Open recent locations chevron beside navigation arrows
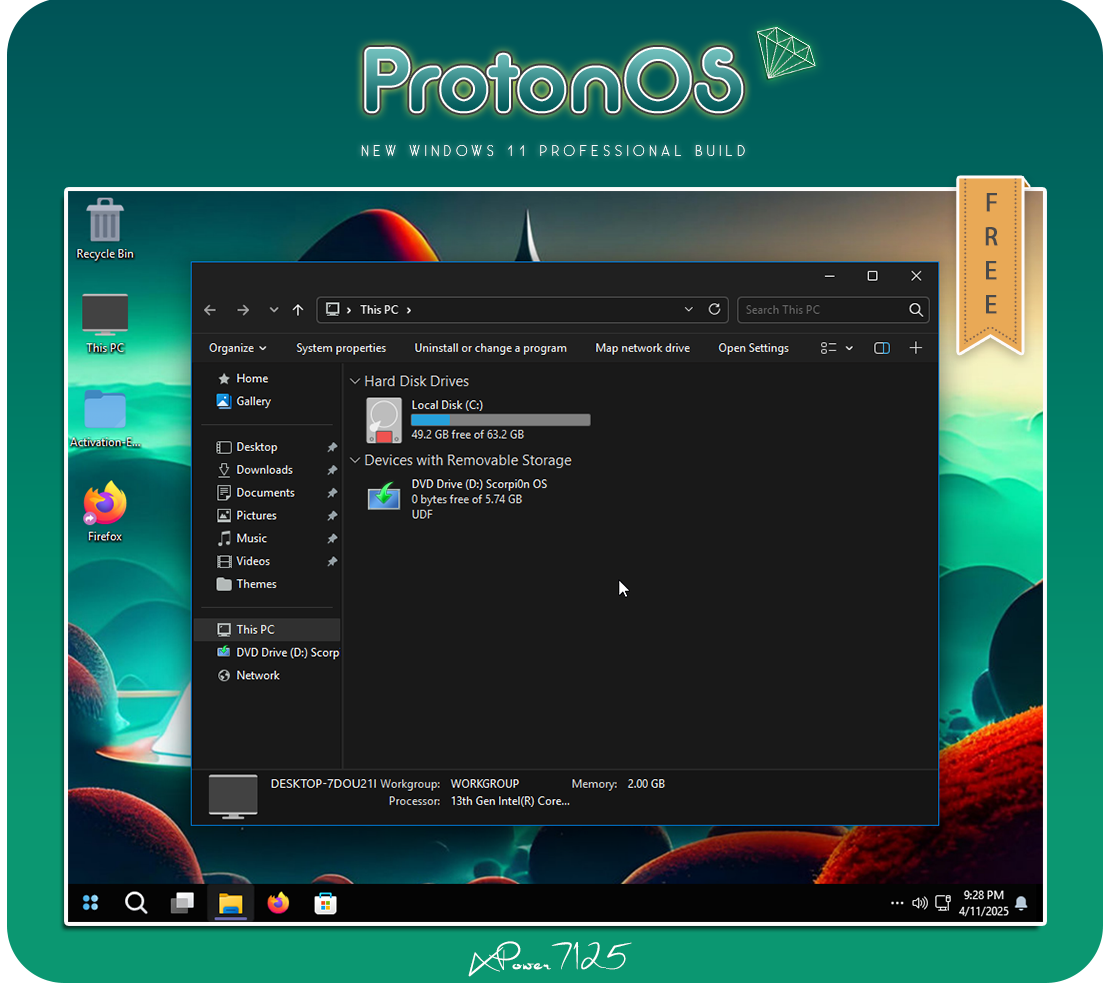 [x=273, y=310]
